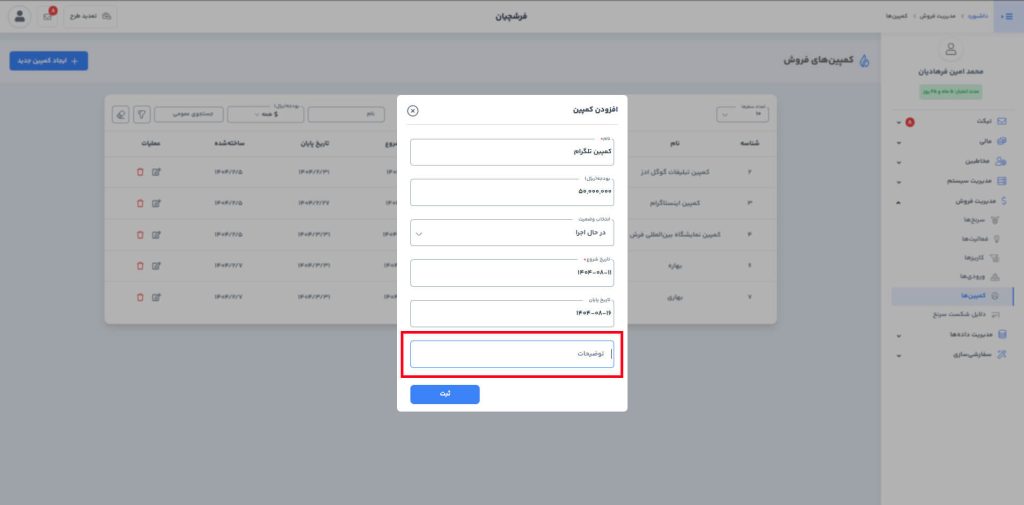Click the ایجاد کمپین جدید button
Screen dimensions: 1024x505
pos(49,61)
